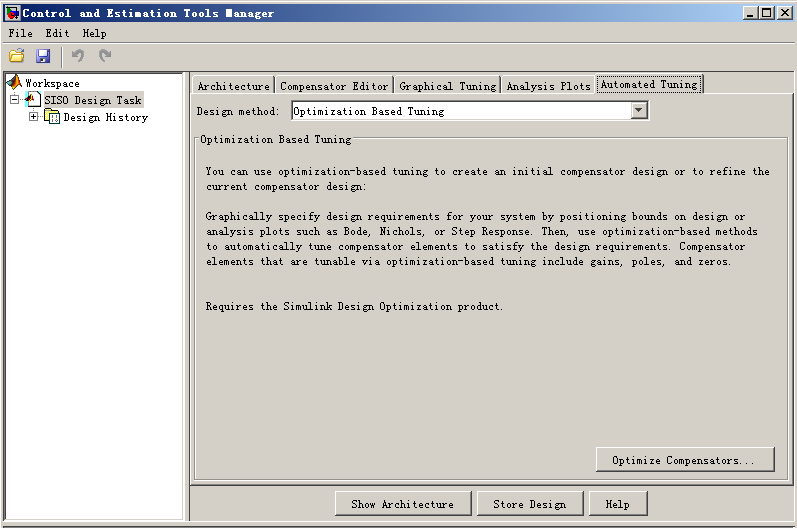Click the Undo arrow toolbar icon
This screenshot has width=797, height=528.
(x=78, y=55)
